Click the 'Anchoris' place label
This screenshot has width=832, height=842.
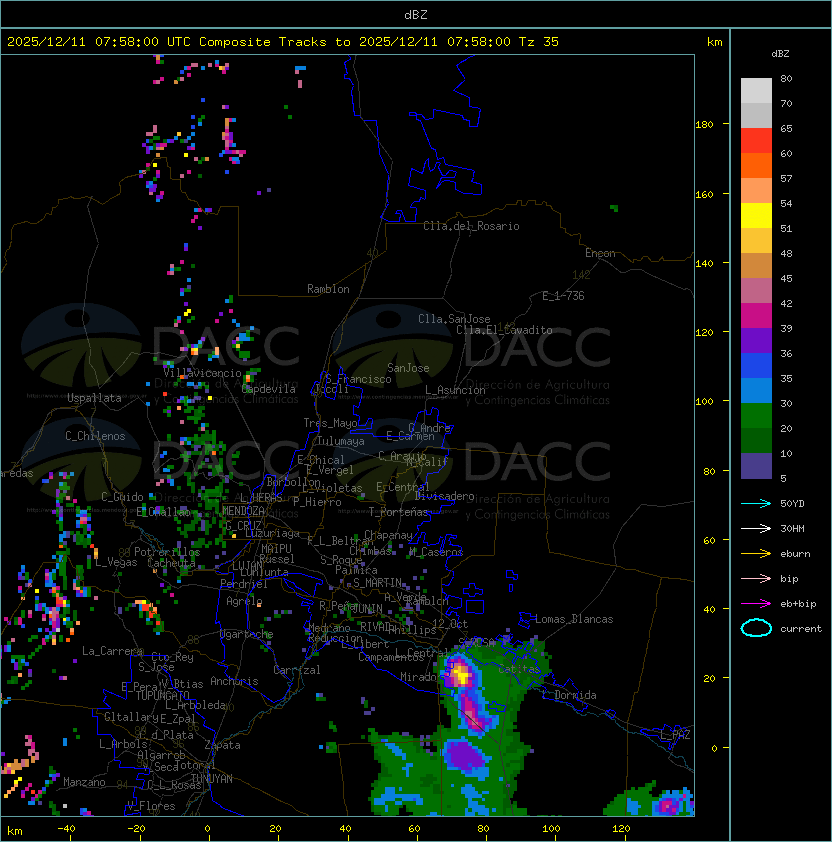point(234,681)
